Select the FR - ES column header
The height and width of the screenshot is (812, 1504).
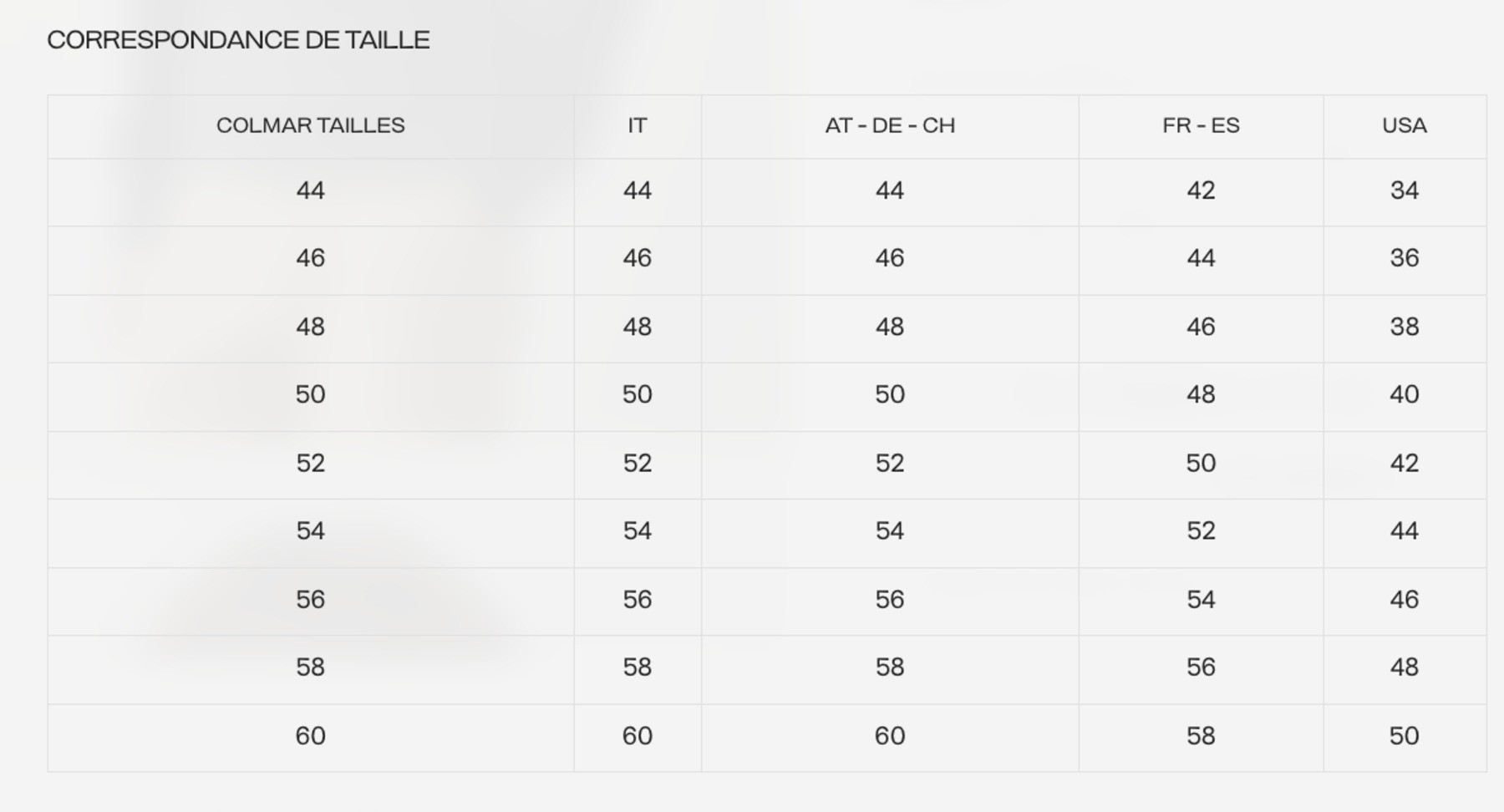1200,125
